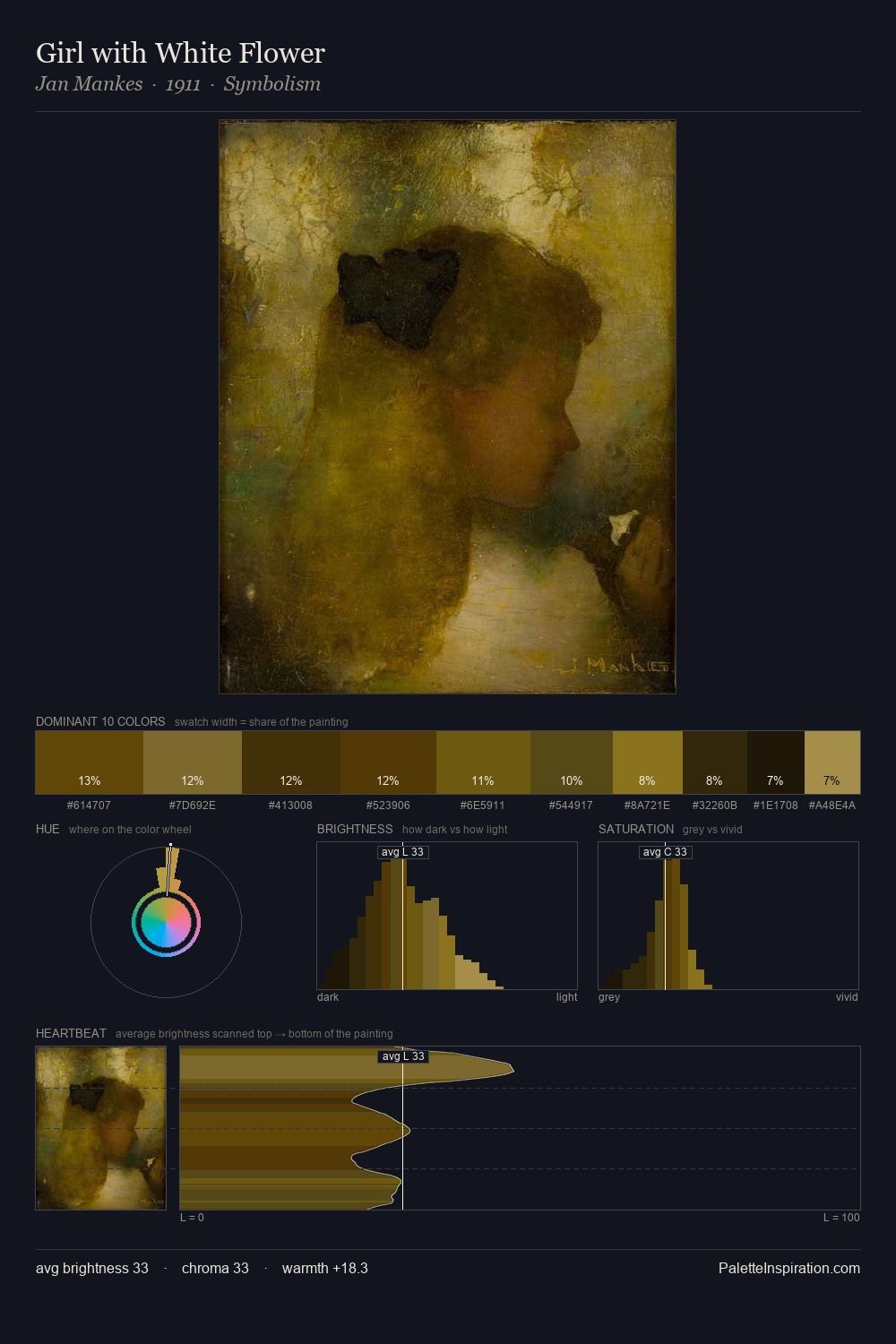Click the #A48E4A light swatch
The height and width of the screenshot is (1344, 896).
(832, 762)
